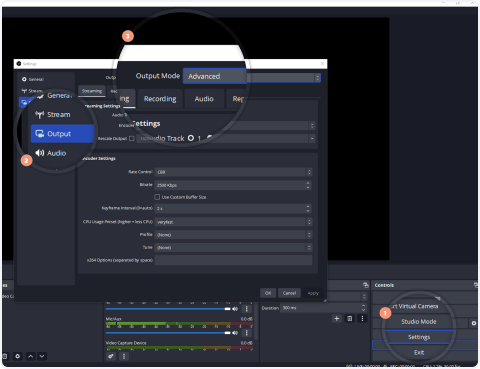Toggle Use Custom Buffer Size checkbox
This screenshot has width=480, height=369.
pos(157,197)
